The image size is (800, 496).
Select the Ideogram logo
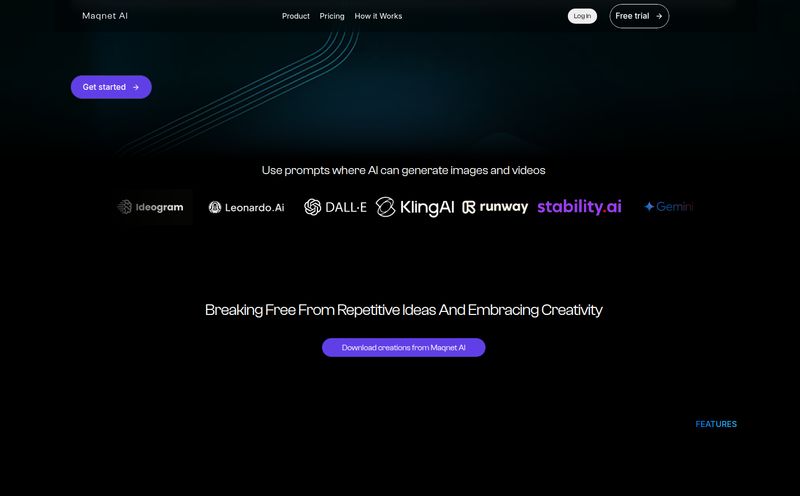coord(150,207)
